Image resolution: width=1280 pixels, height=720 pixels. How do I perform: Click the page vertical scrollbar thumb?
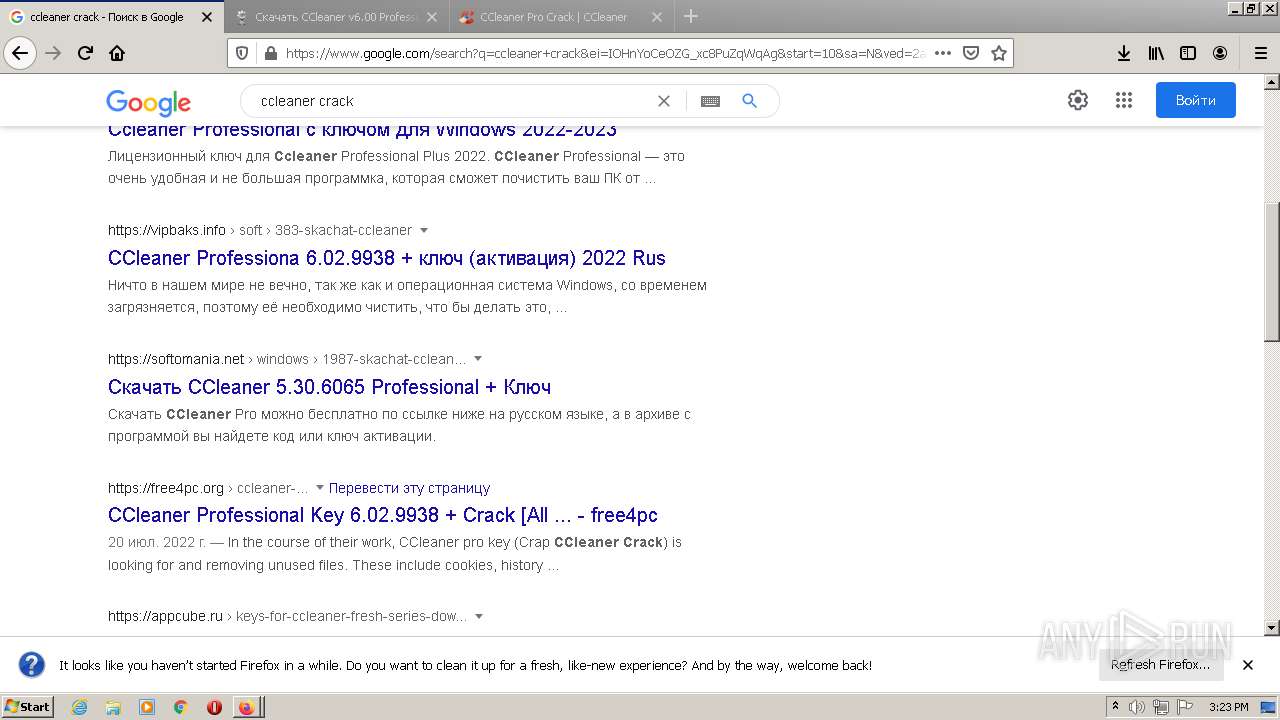tap(1272, 271)
